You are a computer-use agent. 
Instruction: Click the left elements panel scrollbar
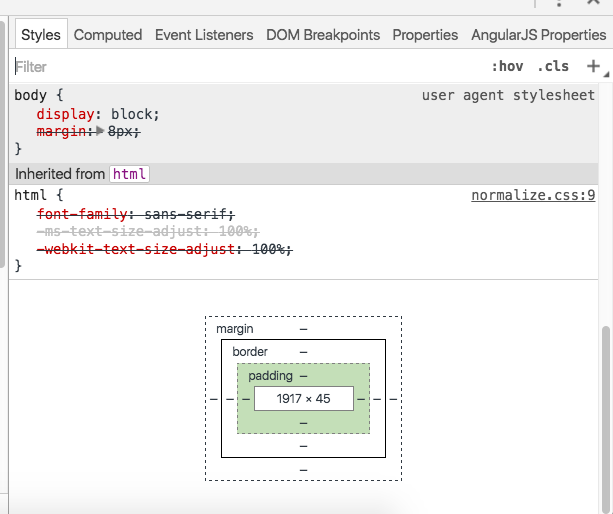pyautogui.click(x=2, y=145)
